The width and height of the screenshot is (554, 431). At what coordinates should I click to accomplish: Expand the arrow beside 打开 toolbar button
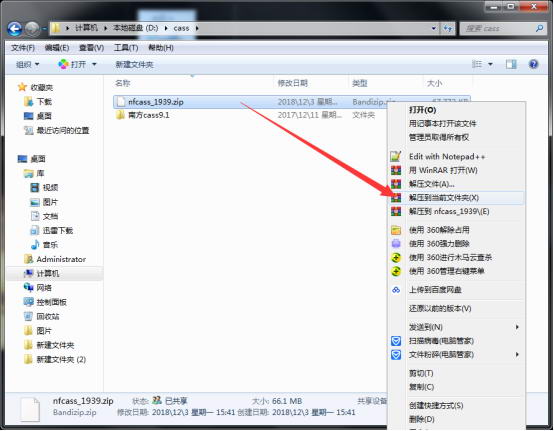94,64
